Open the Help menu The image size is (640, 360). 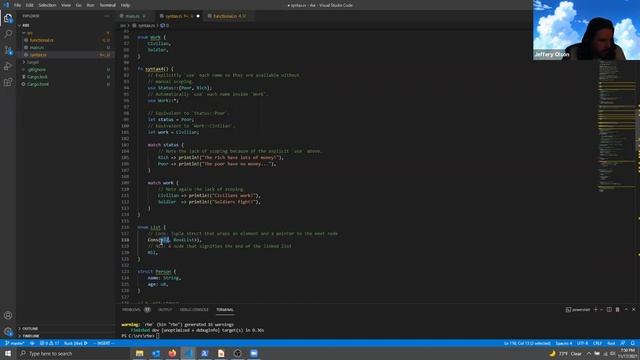[x=125, y=5]
